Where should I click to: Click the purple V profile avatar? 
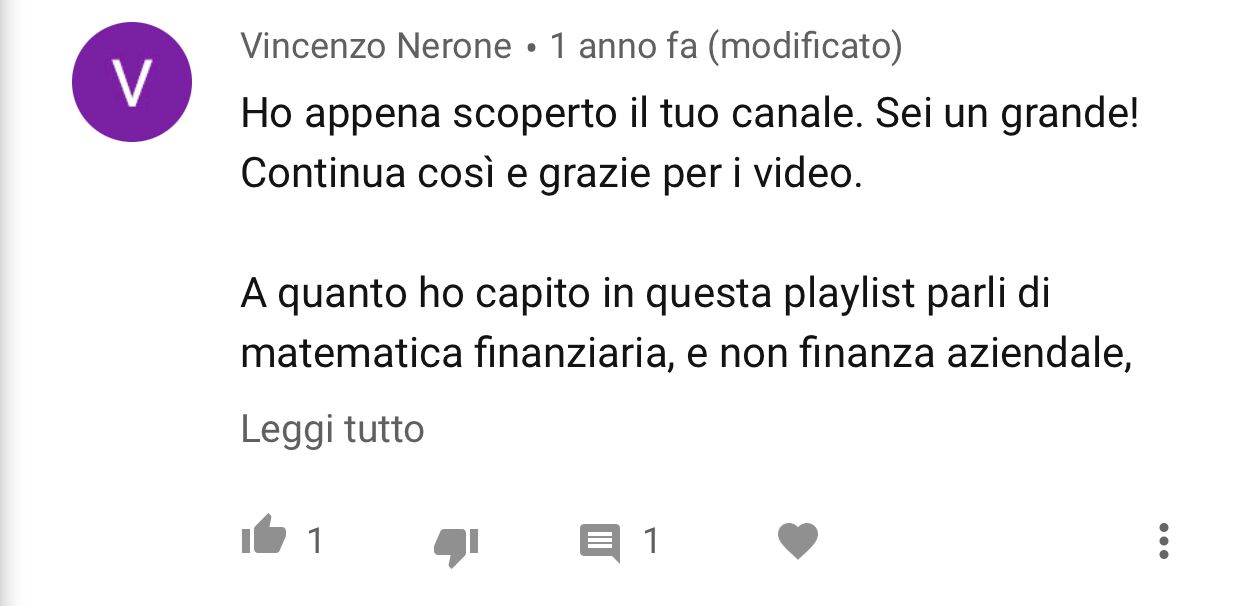[131, 82]
